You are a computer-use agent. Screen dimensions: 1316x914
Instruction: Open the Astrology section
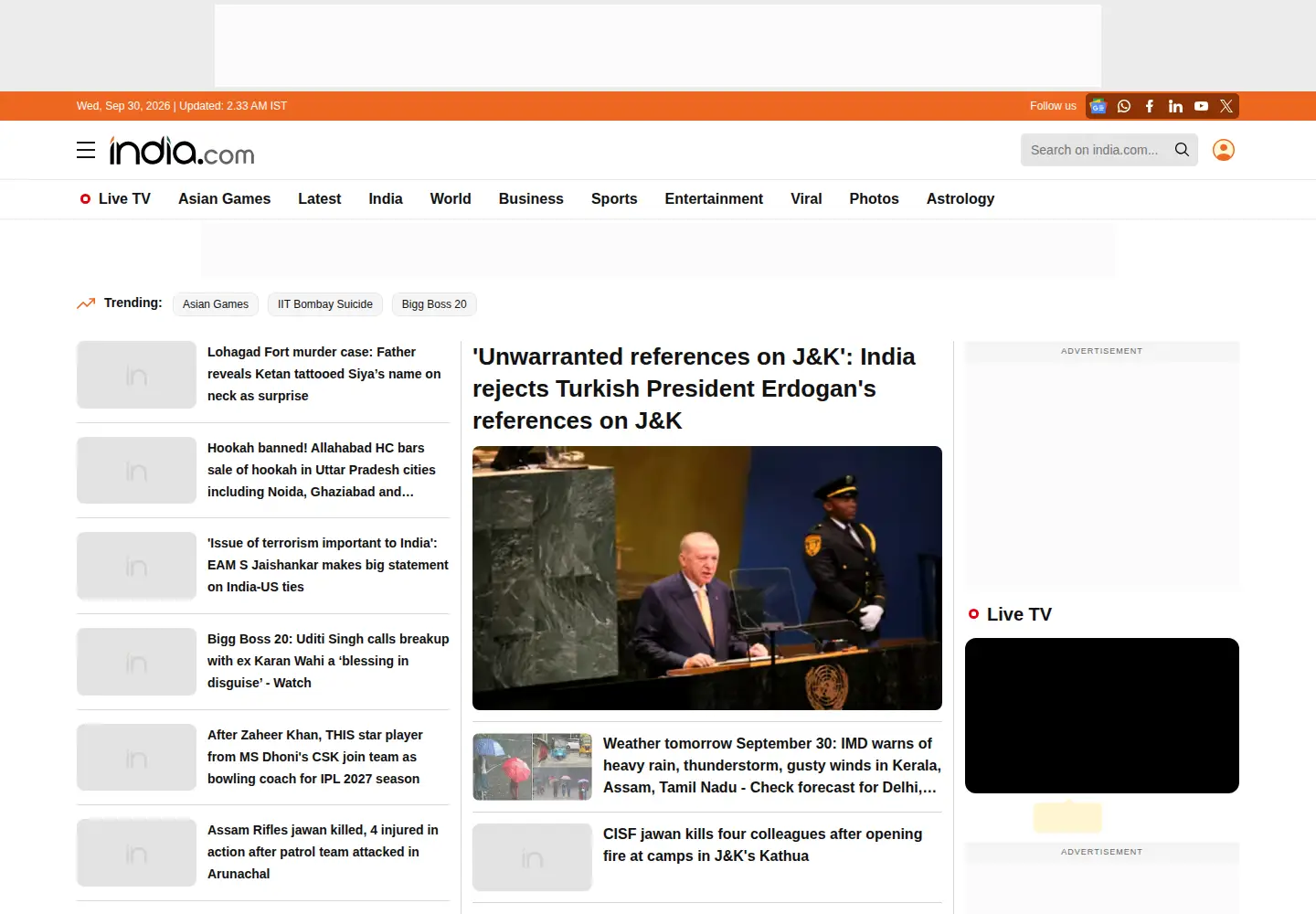coord(960,198)
